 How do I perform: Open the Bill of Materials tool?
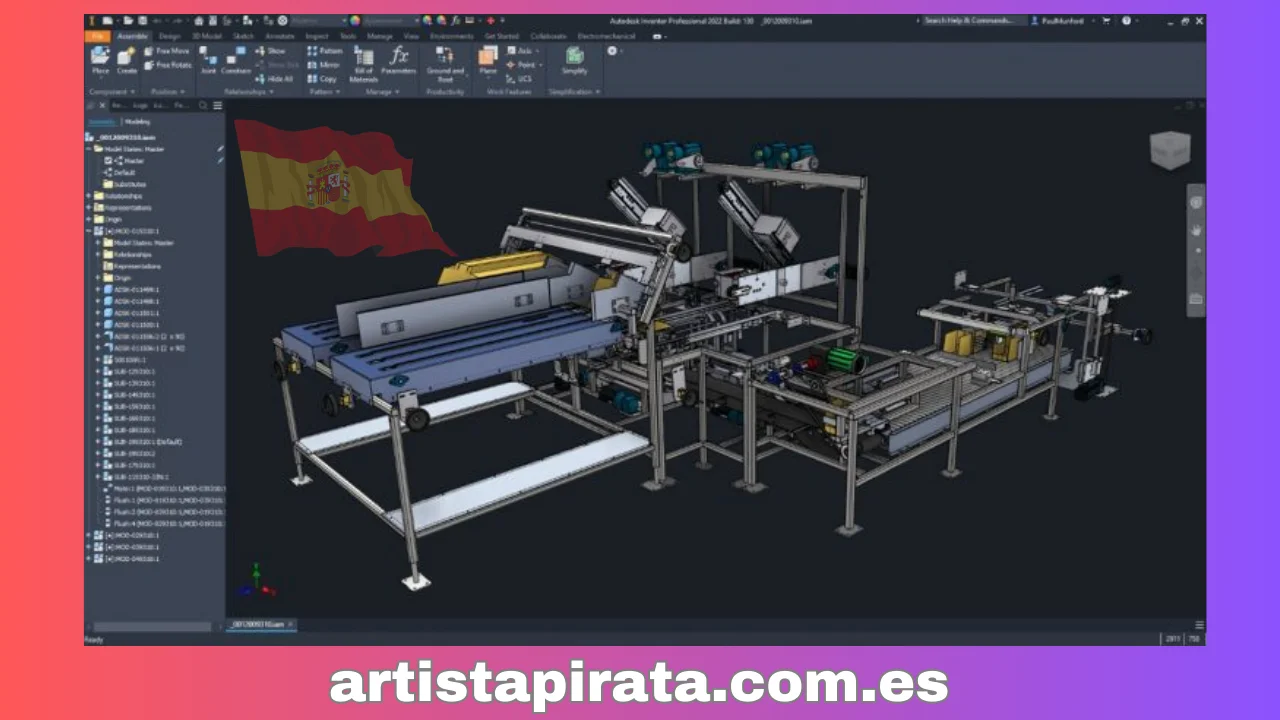coord(364,63)
